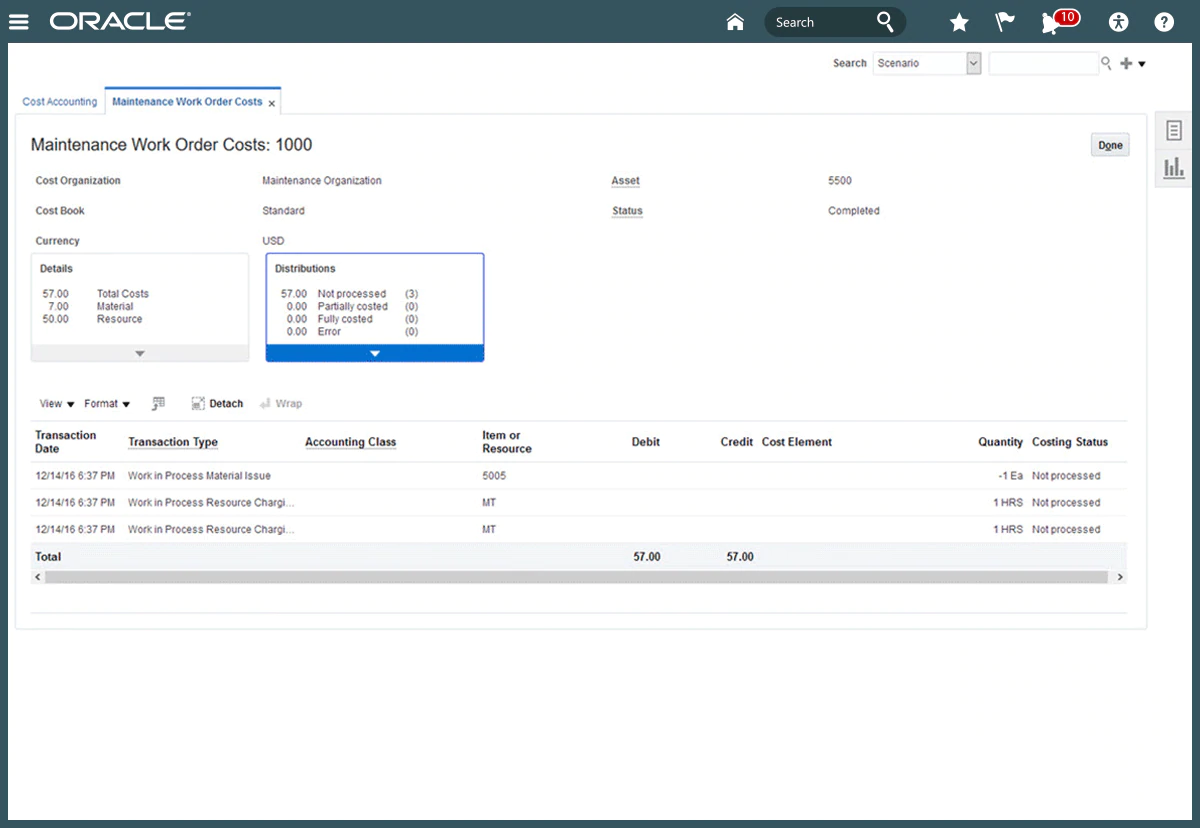Click the Query by Example icon

coord(158,404)
